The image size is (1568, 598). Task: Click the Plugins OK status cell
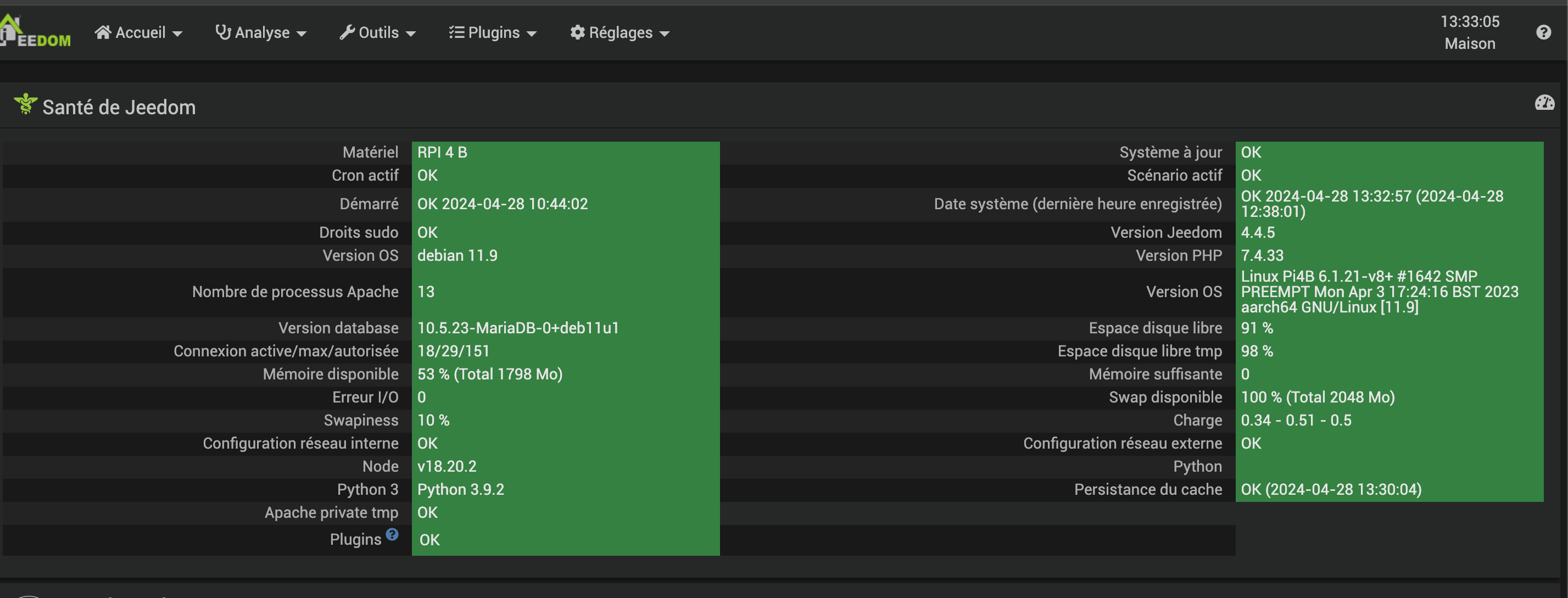click(565, 540)
